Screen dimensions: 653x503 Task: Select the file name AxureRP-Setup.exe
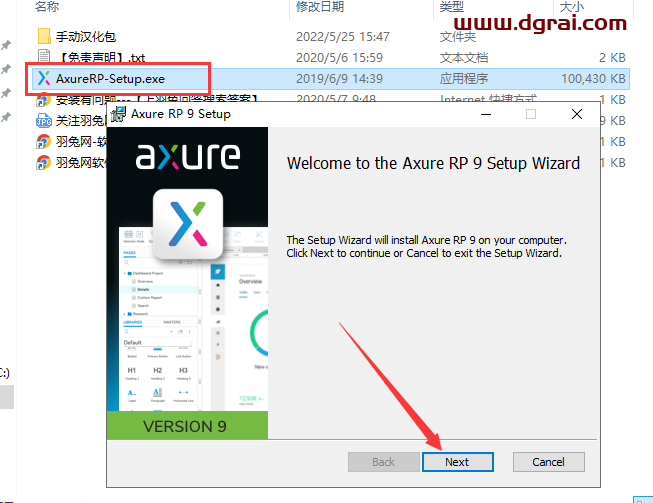click(110, 79)
